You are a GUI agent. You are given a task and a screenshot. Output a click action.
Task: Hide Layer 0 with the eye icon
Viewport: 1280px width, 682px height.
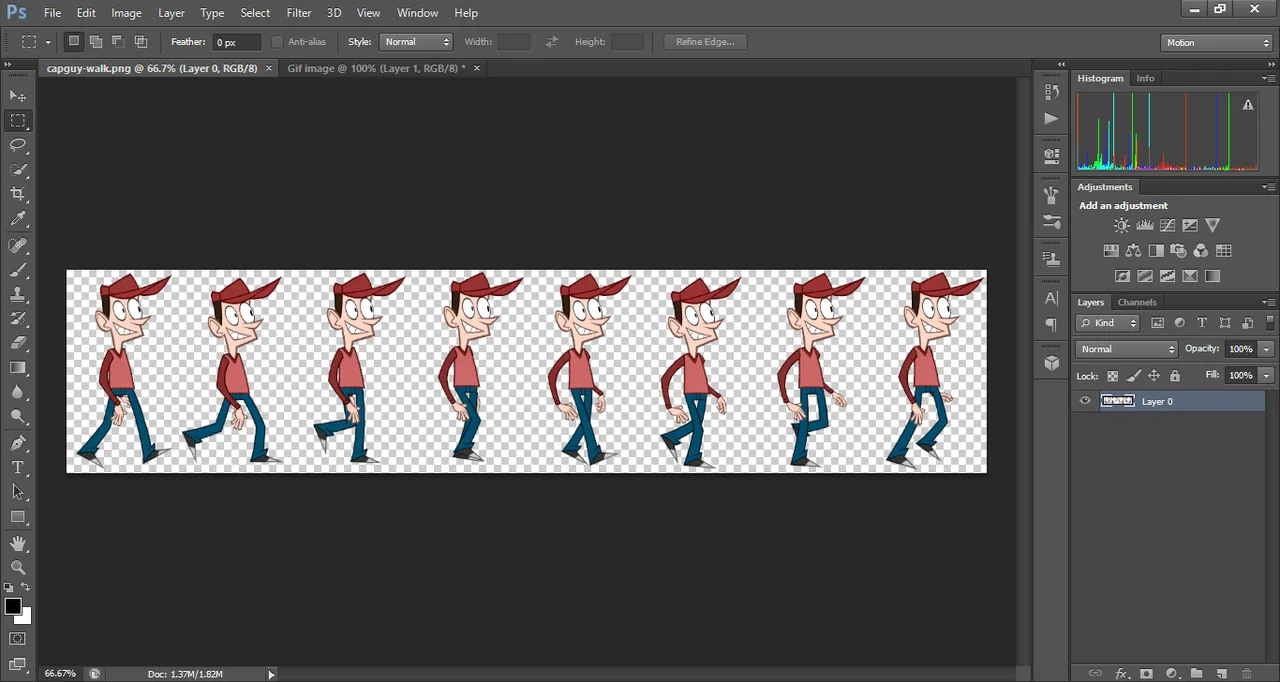[x=1085, y=401]
